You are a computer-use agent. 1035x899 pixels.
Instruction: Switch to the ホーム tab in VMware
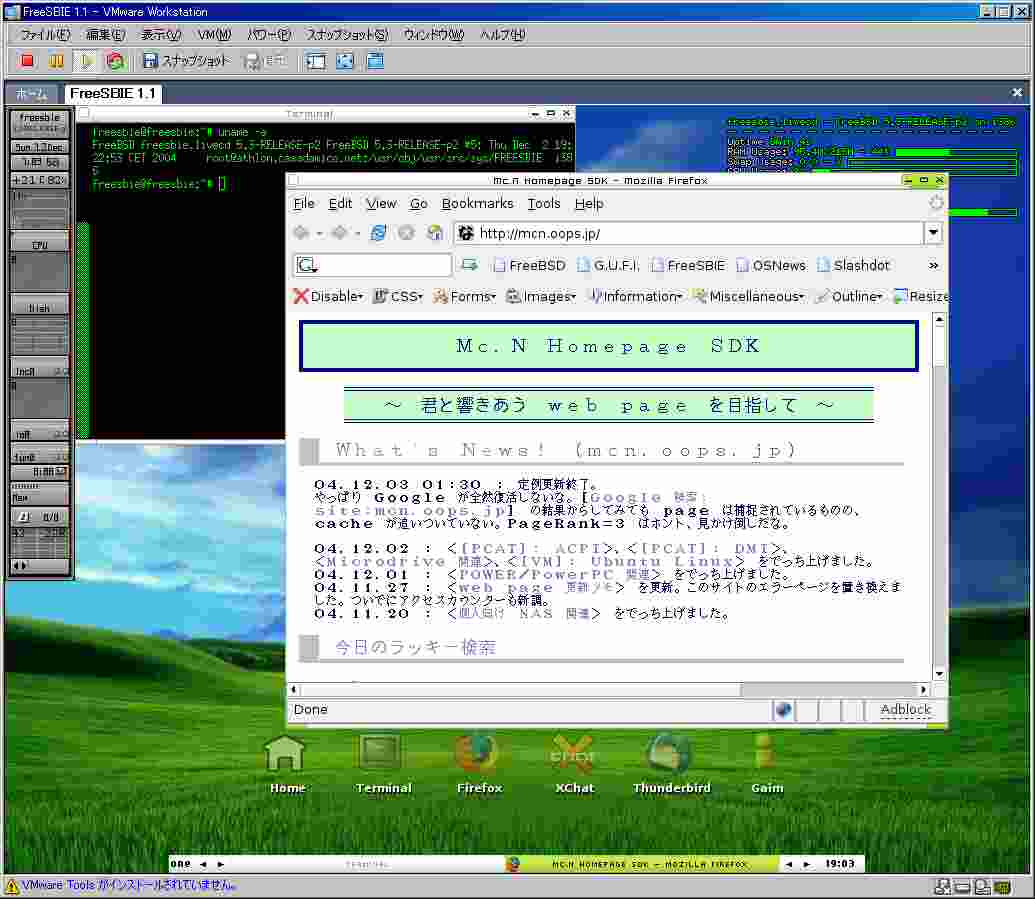point(32,94)
